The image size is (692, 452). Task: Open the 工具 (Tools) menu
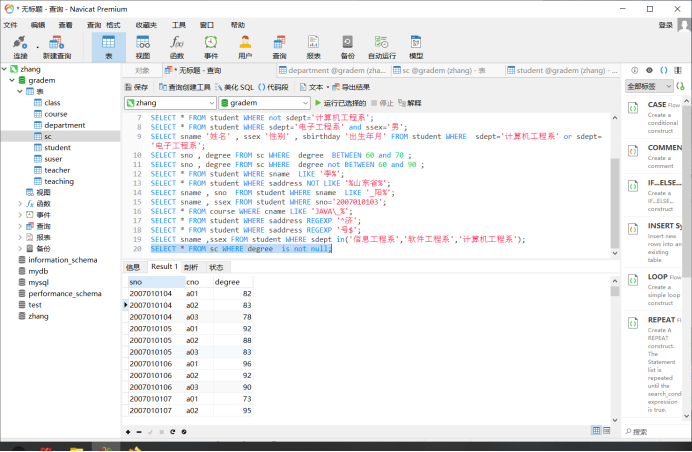point(179,25)
